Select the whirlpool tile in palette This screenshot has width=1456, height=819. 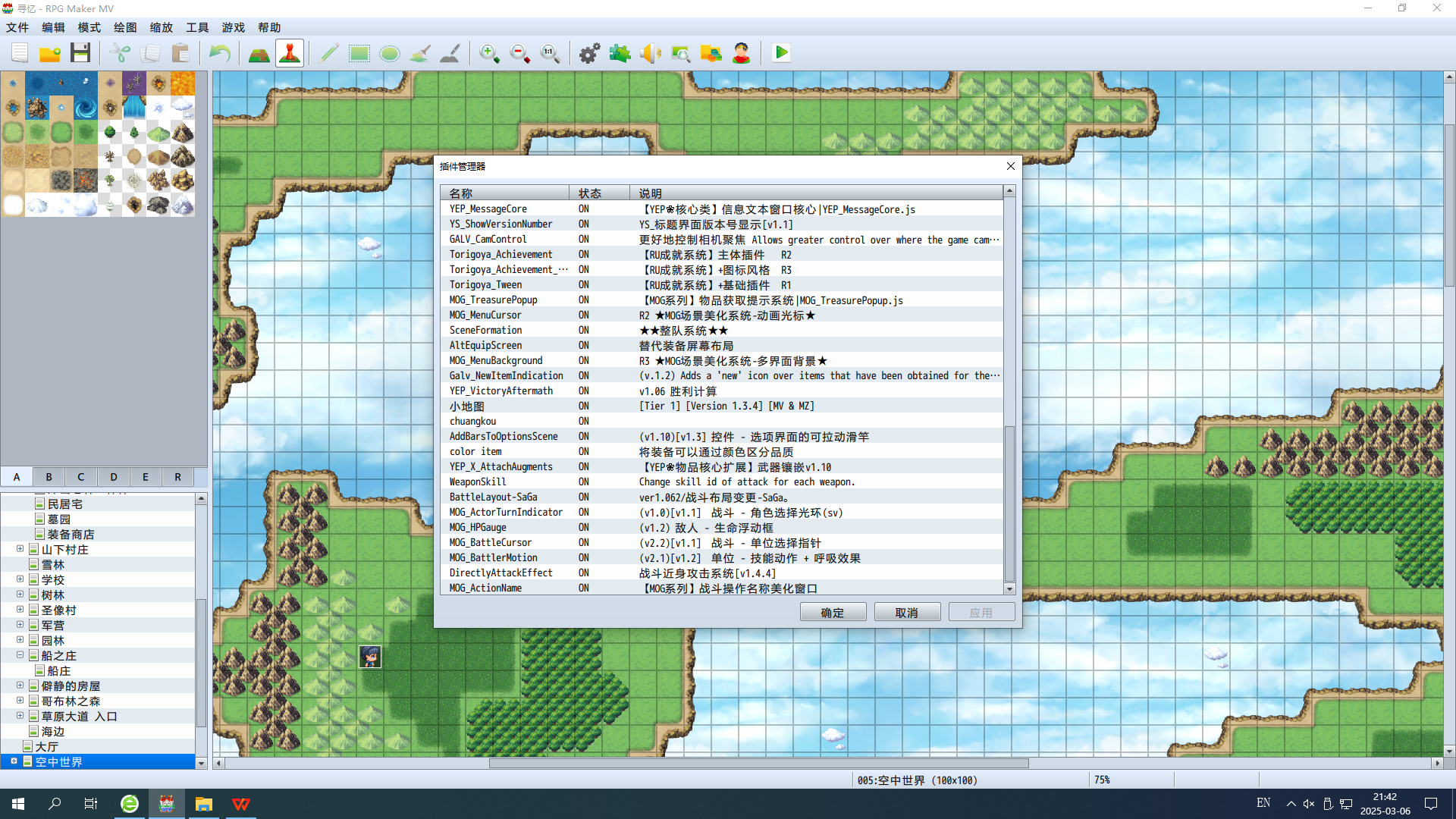coord(86,108)
